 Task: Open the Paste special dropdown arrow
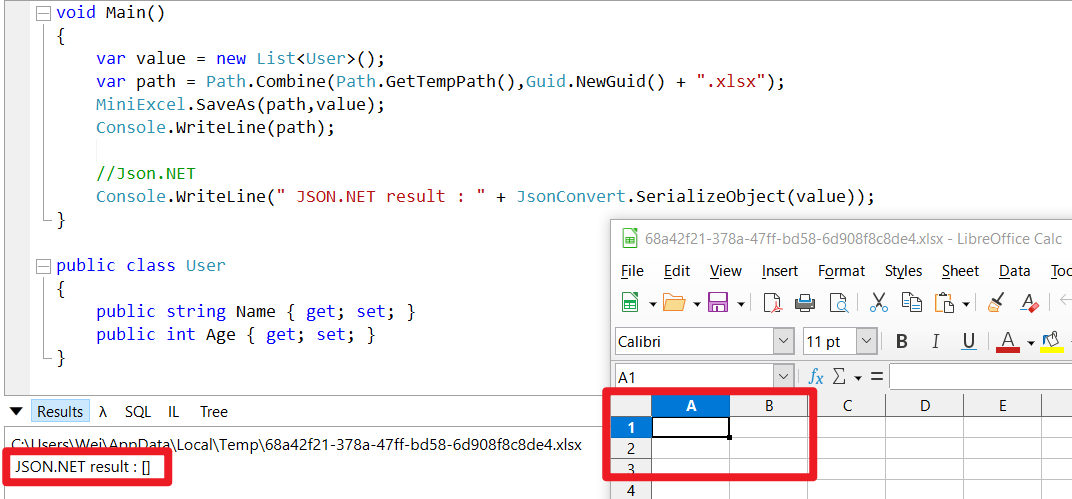[965, 303]
